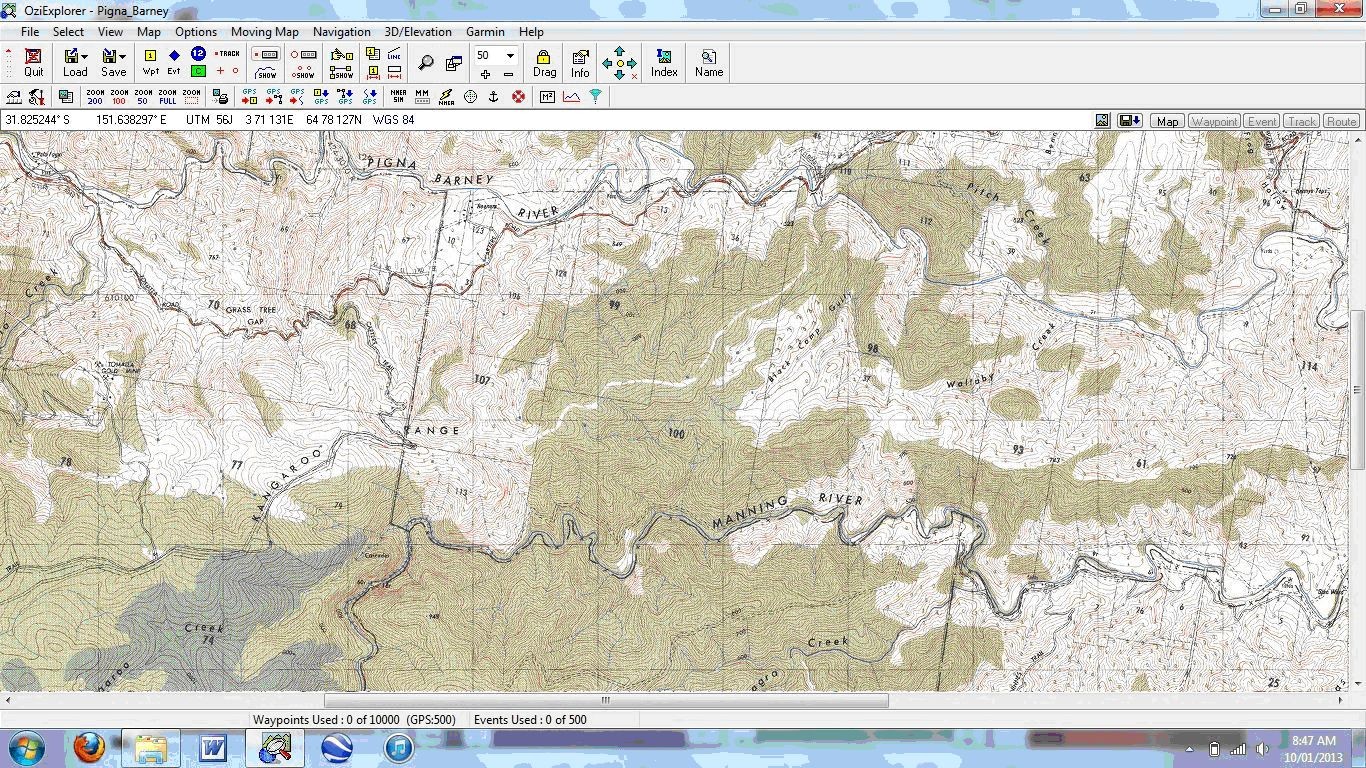Screen dimensions: 1366x768
Task: Open Google Earth from the taskbar
Action: 336,748
